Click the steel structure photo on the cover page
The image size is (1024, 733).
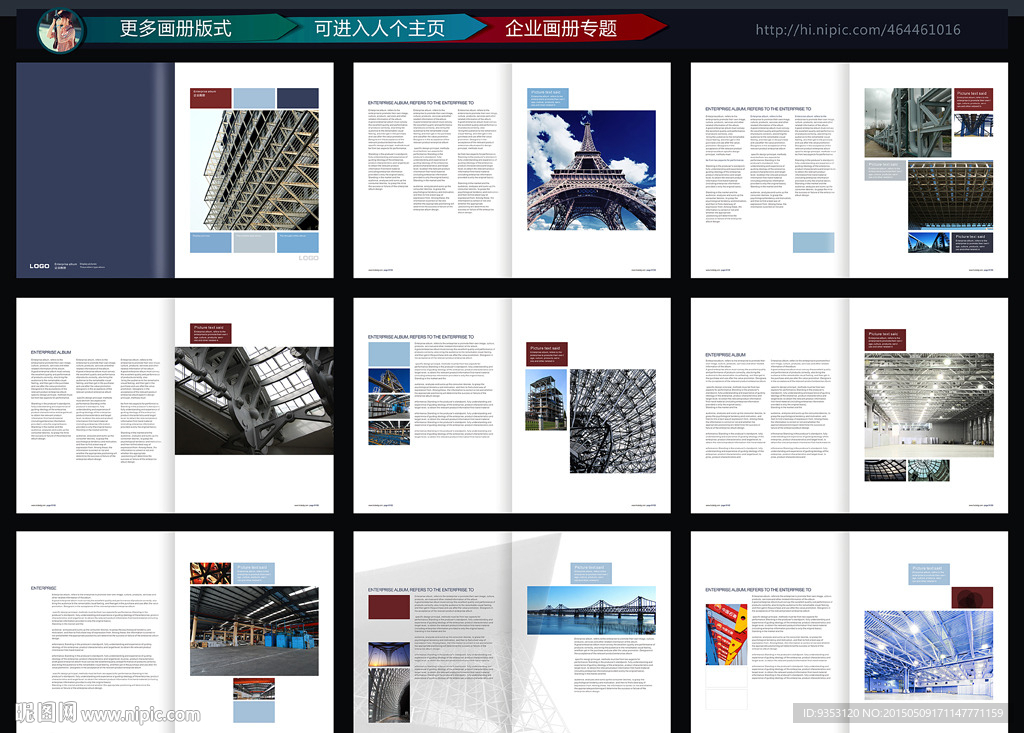point(254,169)
